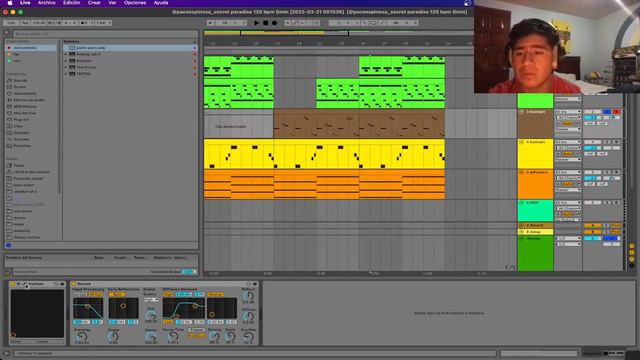The image size is (640, 360).
Task: Toggle activator on 3 Kontakt track
Action: (592, 112)
